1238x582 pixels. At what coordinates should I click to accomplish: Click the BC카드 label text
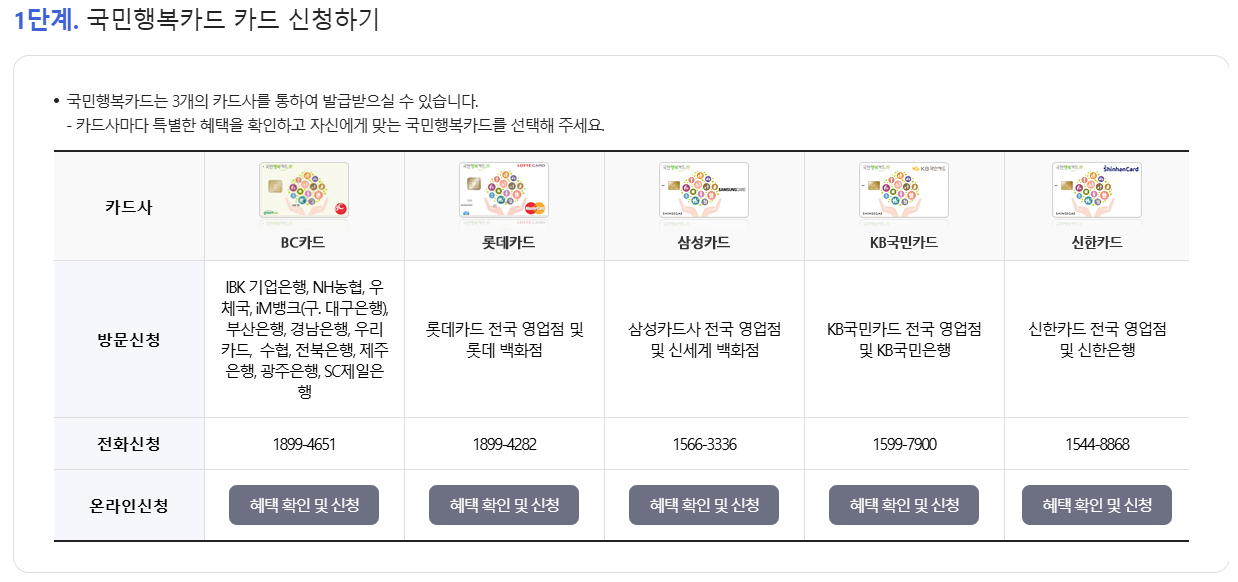point(304,240)
